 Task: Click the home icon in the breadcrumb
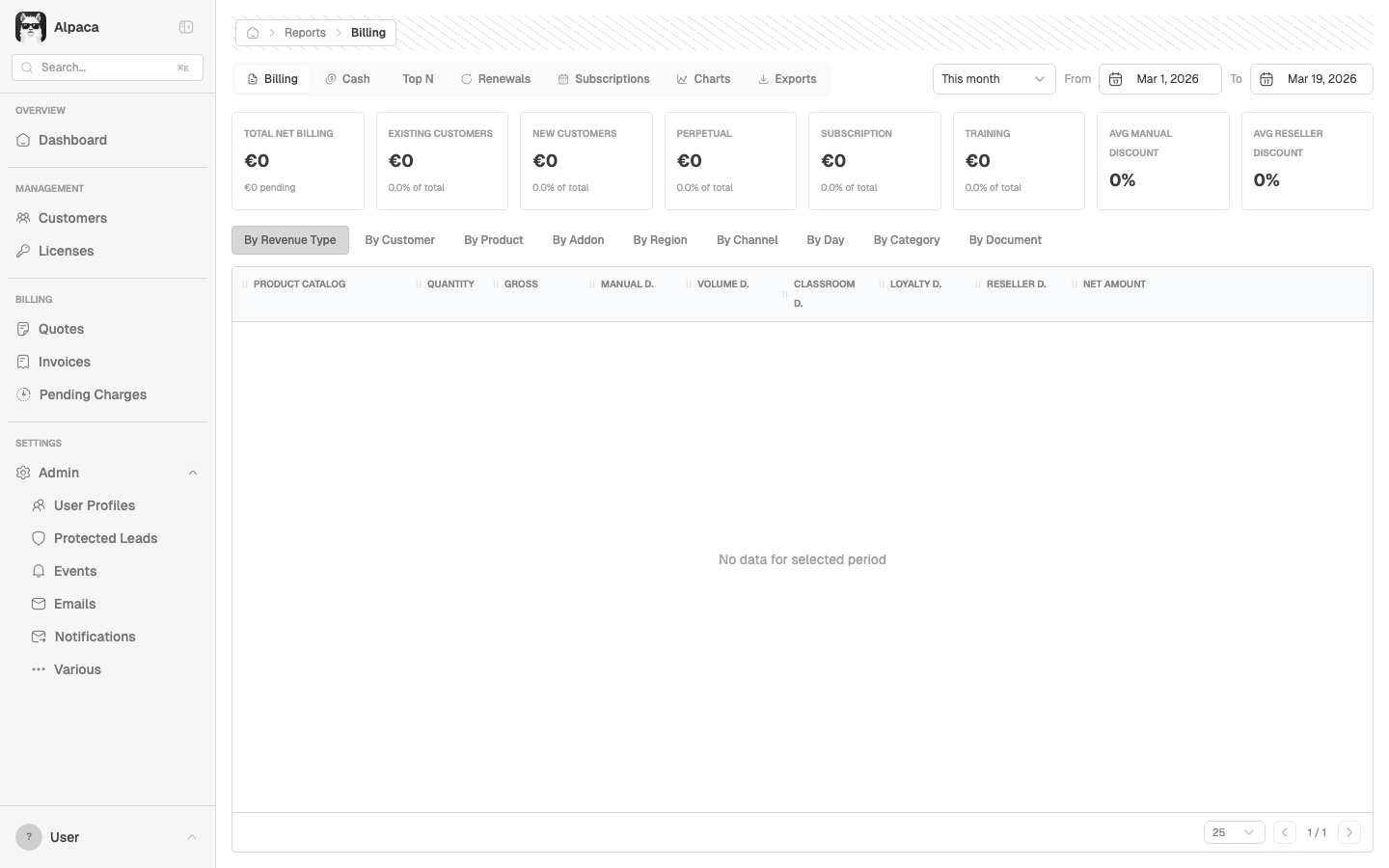click(252, 32)
